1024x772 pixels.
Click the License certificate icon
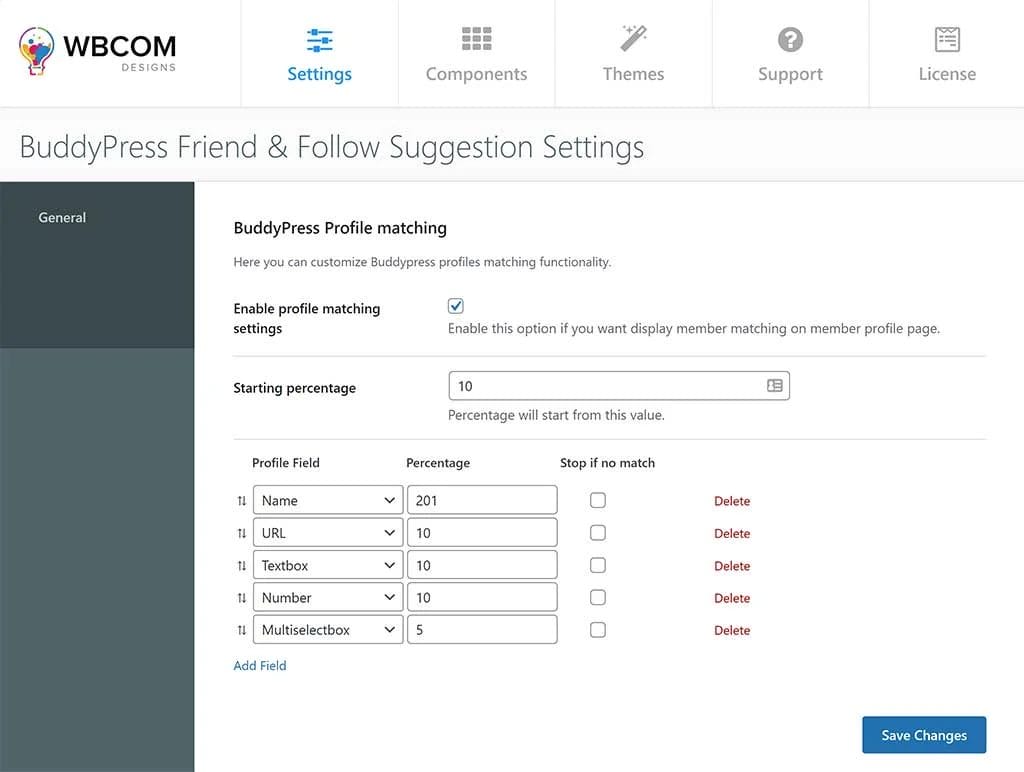(946, 39)
